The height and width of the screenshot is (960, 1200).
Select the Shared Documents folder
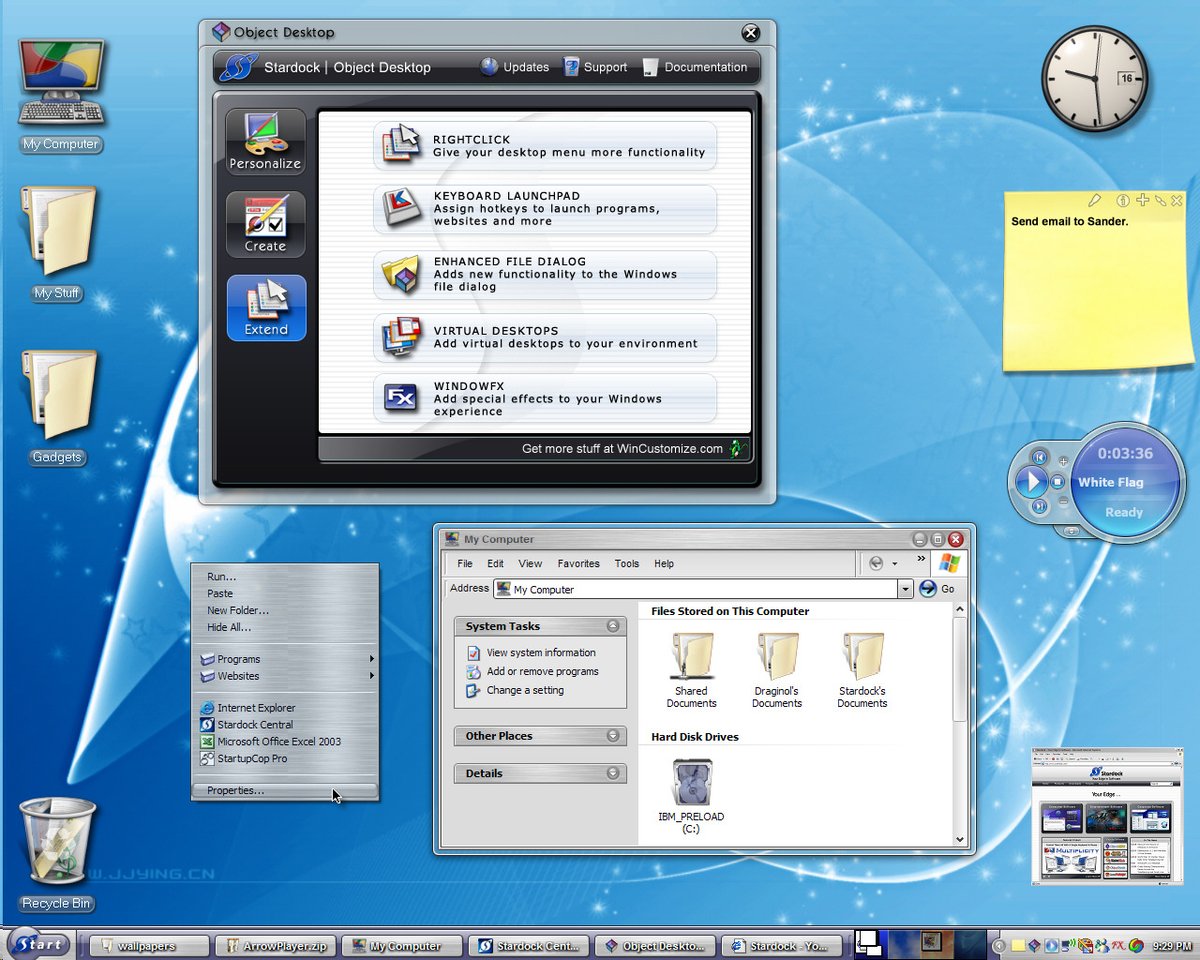click(691, 671)
